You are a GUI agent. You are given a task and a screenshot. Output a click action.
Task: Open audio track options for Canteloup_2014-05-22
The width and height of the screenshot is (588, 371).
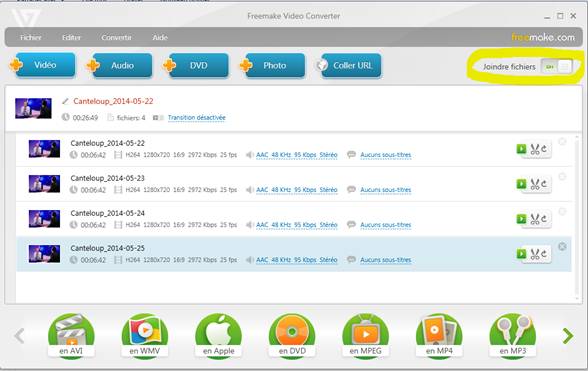point(297,155)
